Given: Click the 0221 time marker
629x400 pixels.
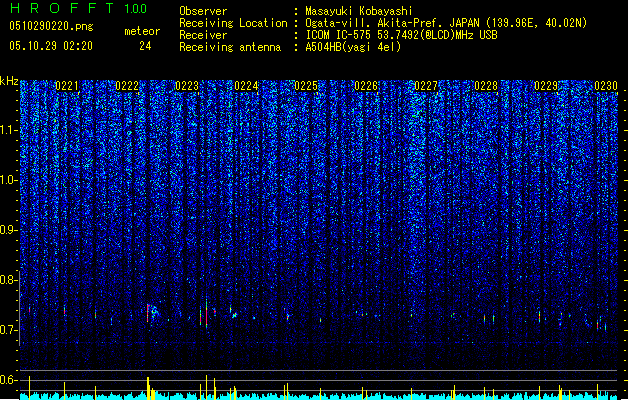Looking at the screenshot, I should 67,86.
